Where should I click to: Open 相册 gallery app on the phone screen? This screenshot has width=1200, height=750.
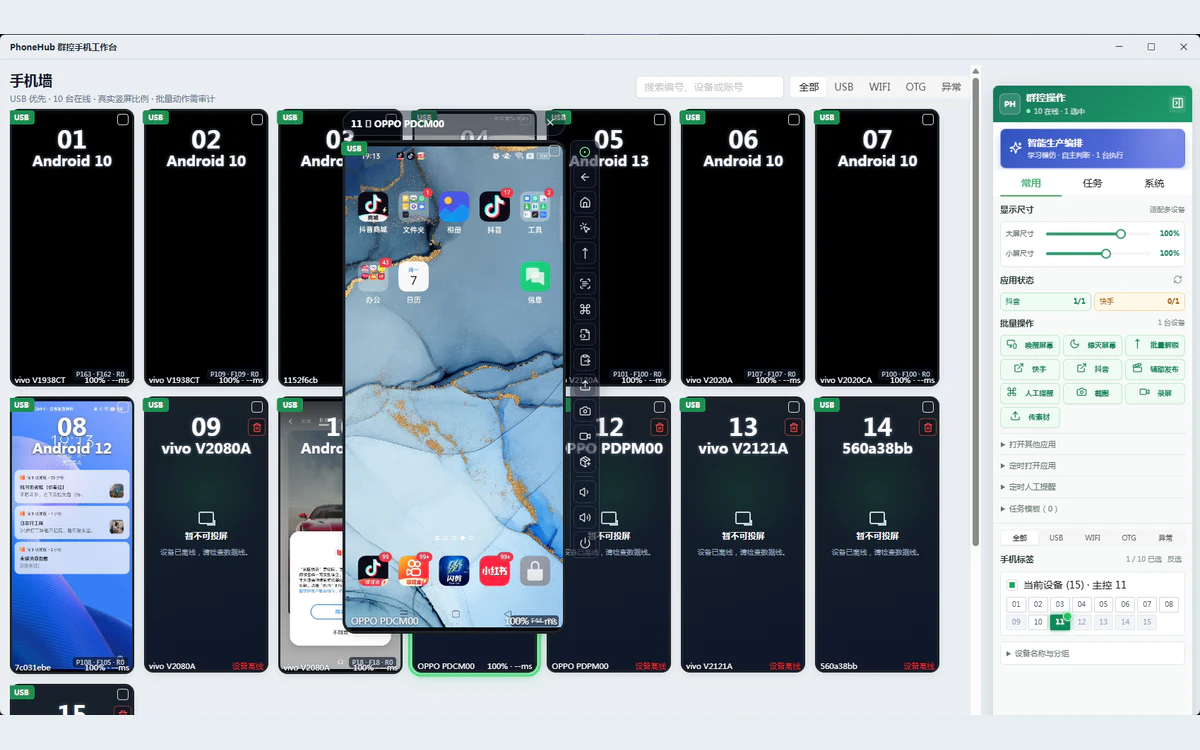(x=454, y=213)
